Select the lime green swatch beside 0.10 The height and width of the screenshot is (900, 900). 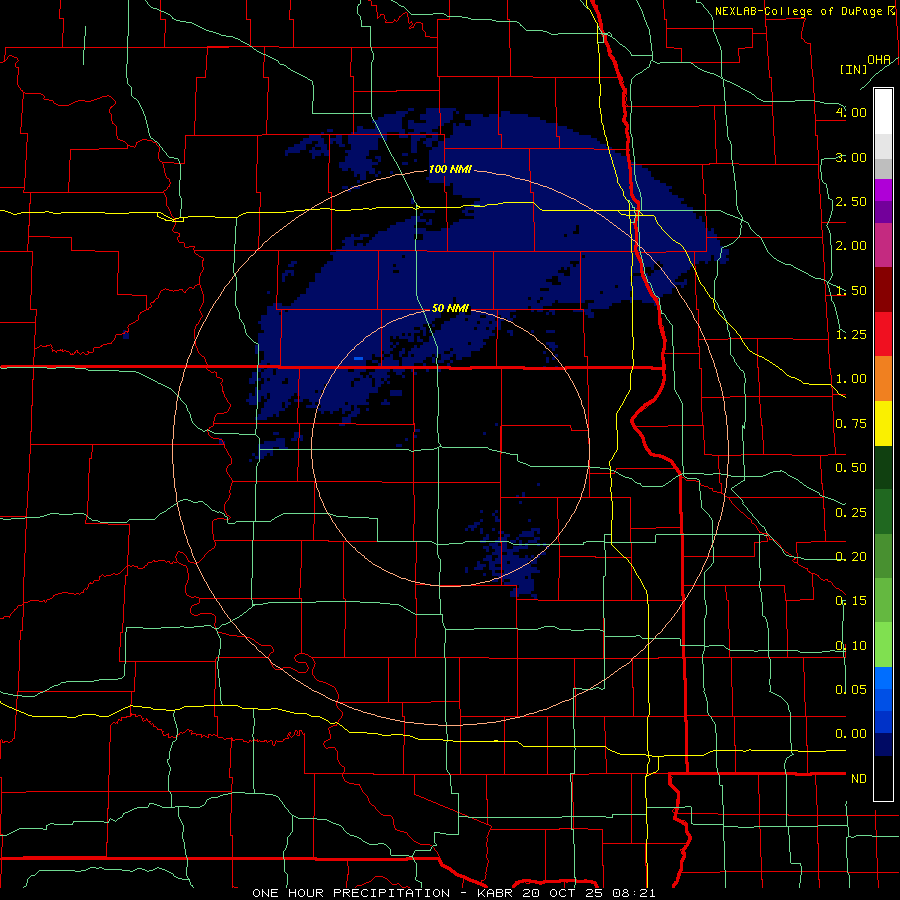[x=883, y=645]
